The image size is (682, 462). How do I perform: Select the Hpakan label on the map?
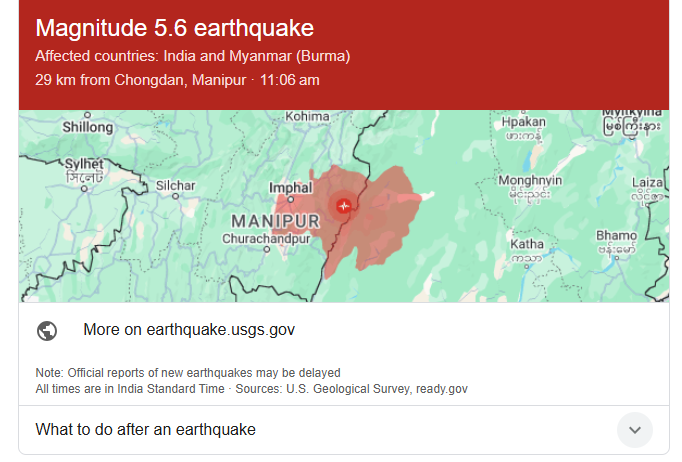[x=523, y=122]
